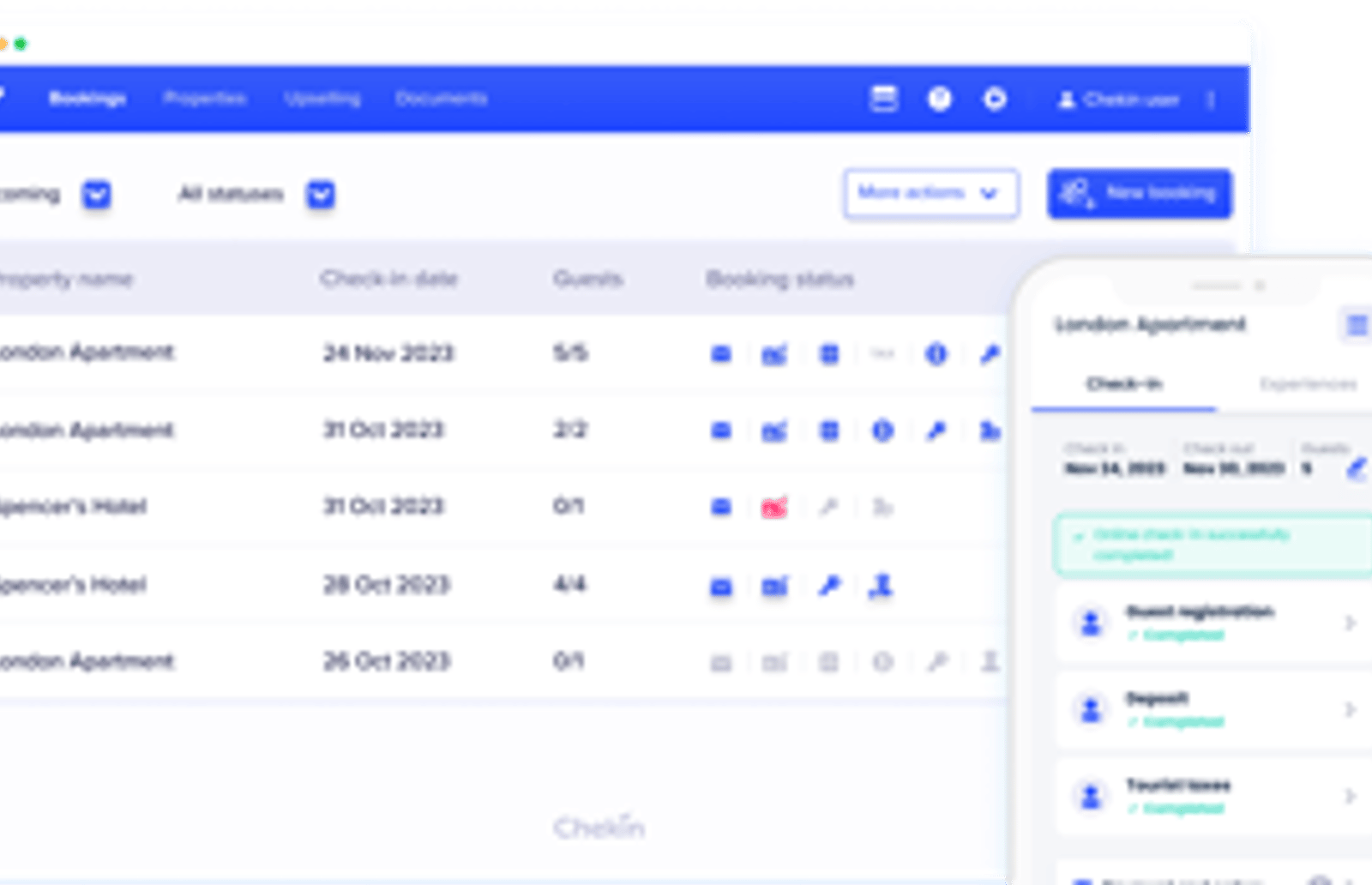Viewport: 1372px width, 885px height.
Task: Open the Chekin user account menu
Action: [1119, 100]
